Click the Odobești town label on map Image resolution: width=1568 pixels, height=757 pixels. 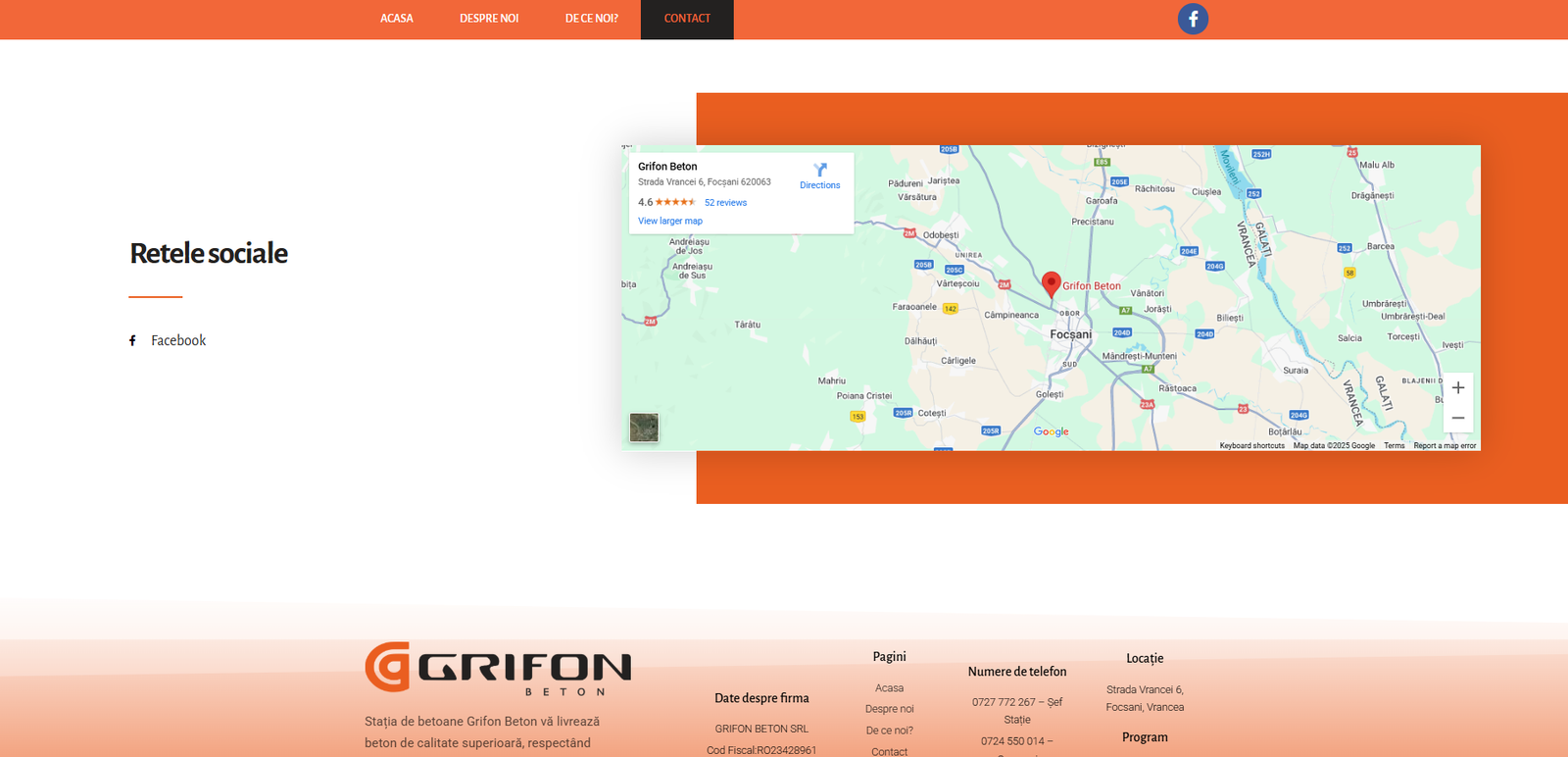tap(941, 235)
